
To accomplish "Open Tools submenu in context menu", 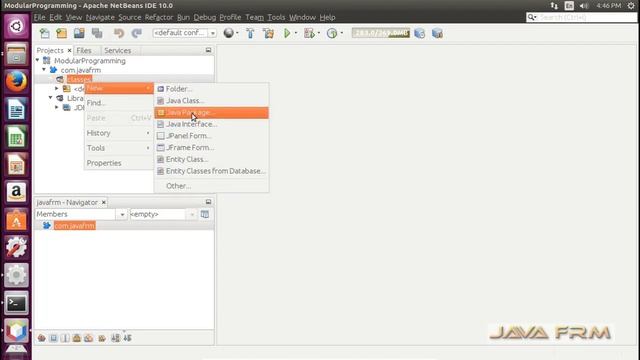I will pyautogui.click(x=119, y=148).
